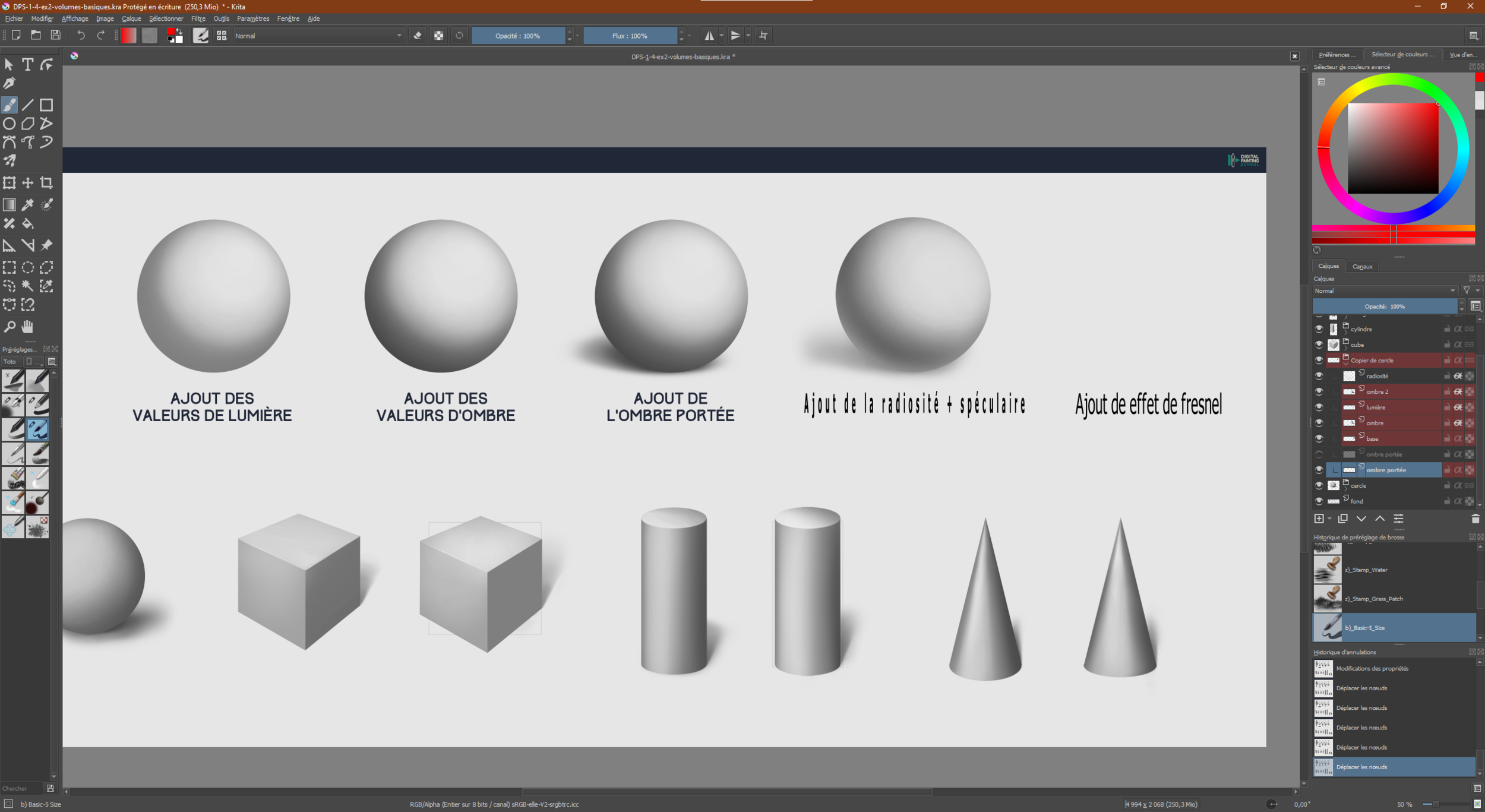Switch to the Canaux tab

[1362, 267]
